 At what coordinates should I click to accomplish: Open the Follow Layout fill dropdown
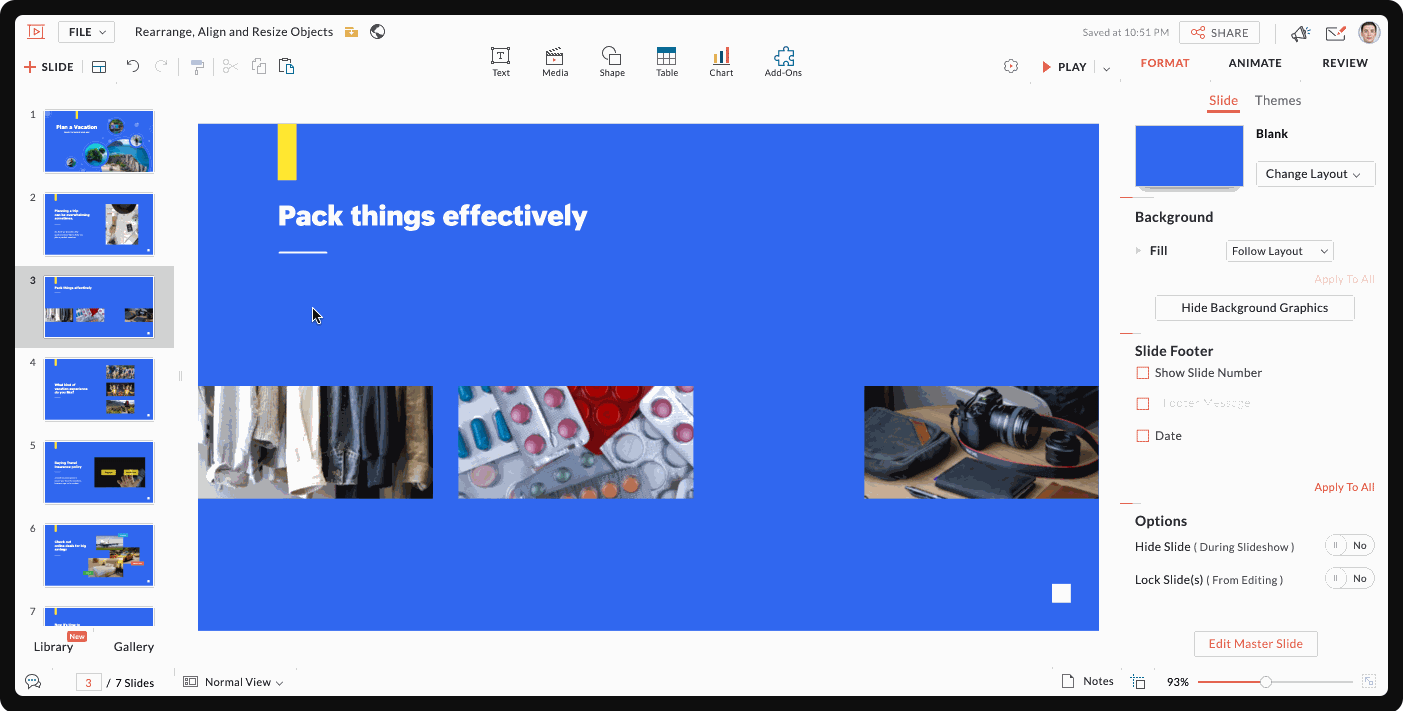point(1279,251)
